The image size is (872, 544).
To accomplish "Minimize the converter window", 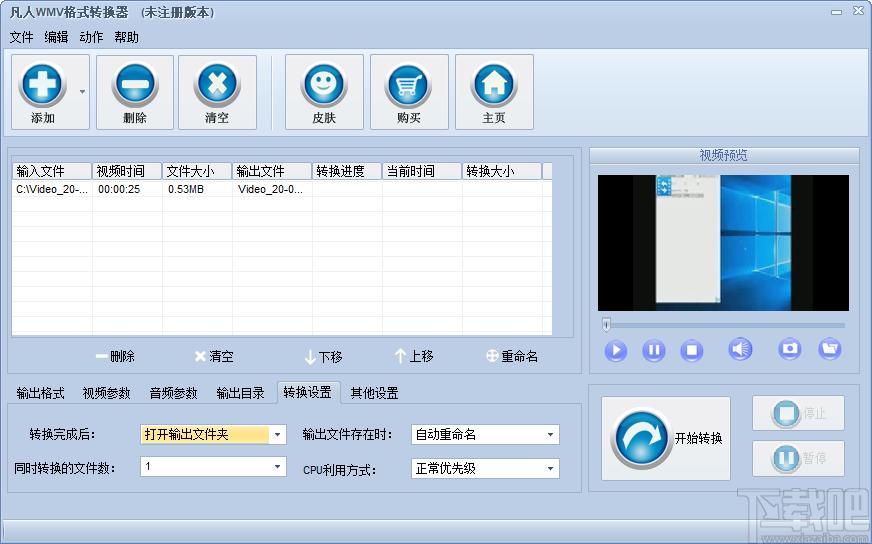I will (836, 12).
